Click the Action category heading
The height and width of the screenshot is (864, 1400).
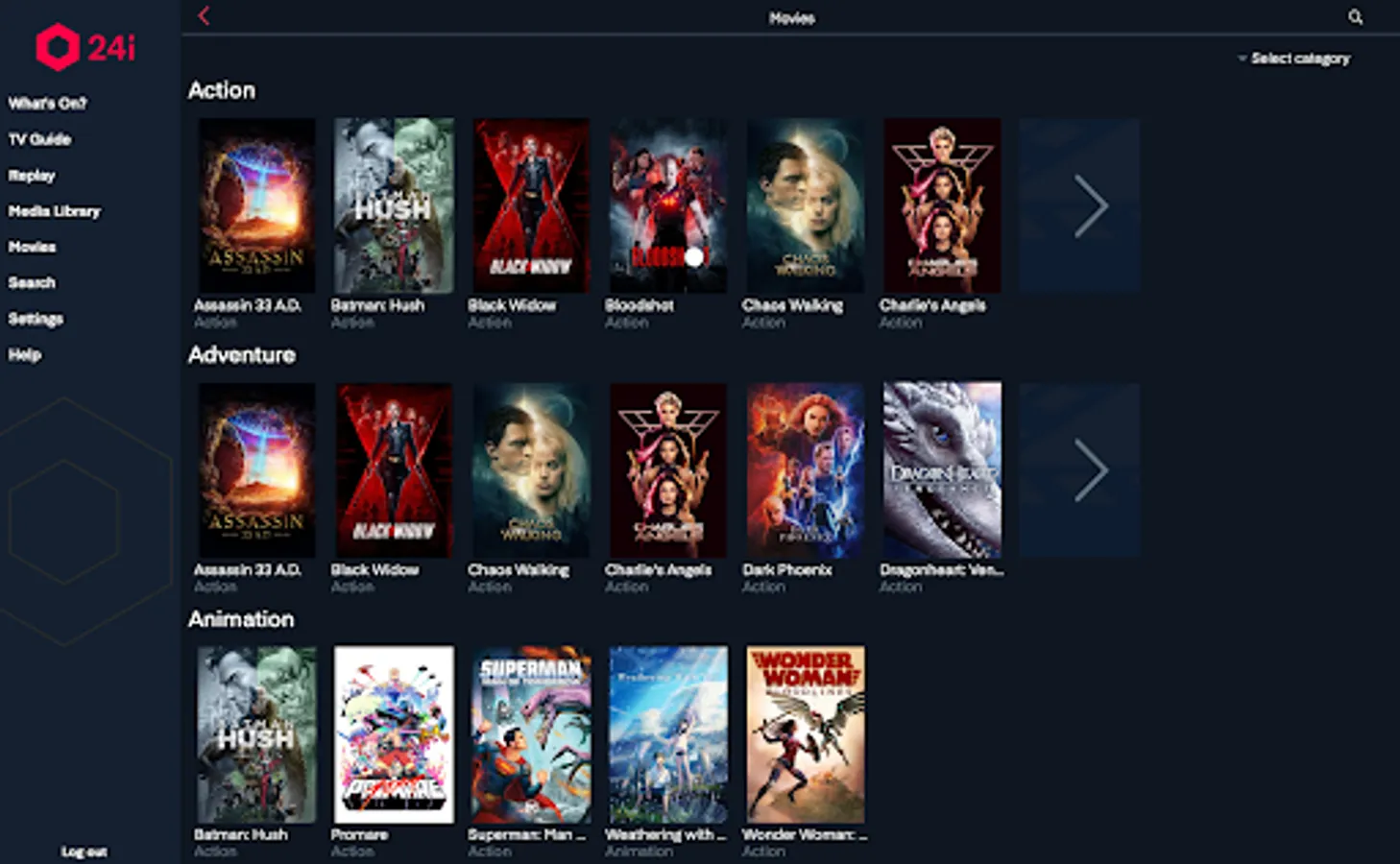(222, 90)
